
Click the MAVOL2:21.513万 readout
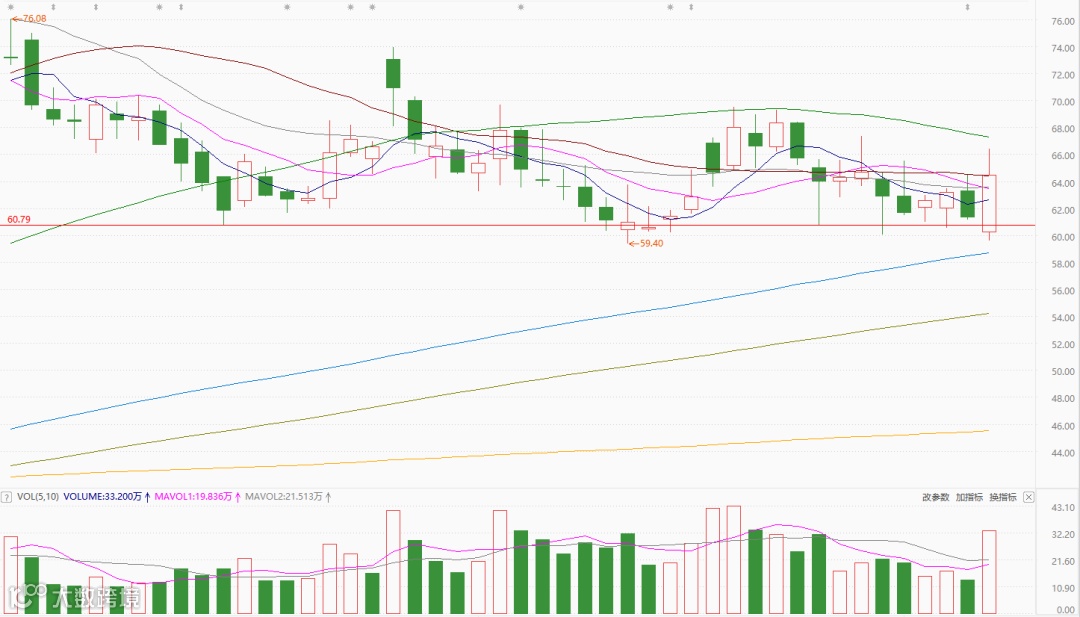pos(284,496)
